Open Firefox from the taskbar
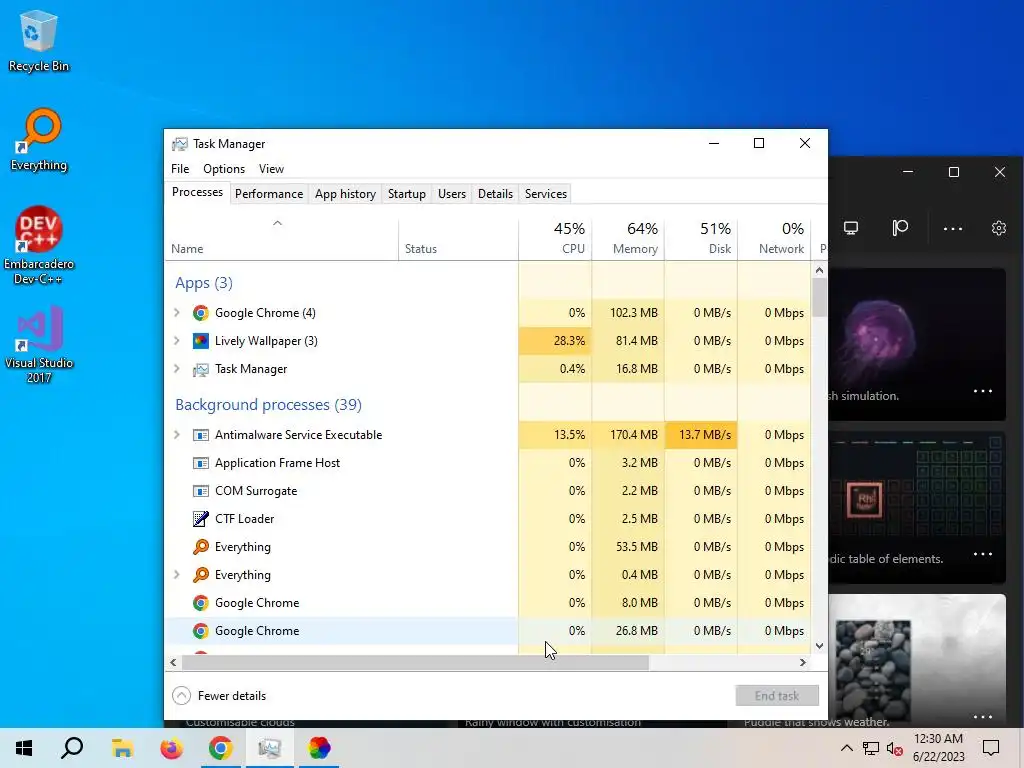The image size is (1024, 768). 172,748
